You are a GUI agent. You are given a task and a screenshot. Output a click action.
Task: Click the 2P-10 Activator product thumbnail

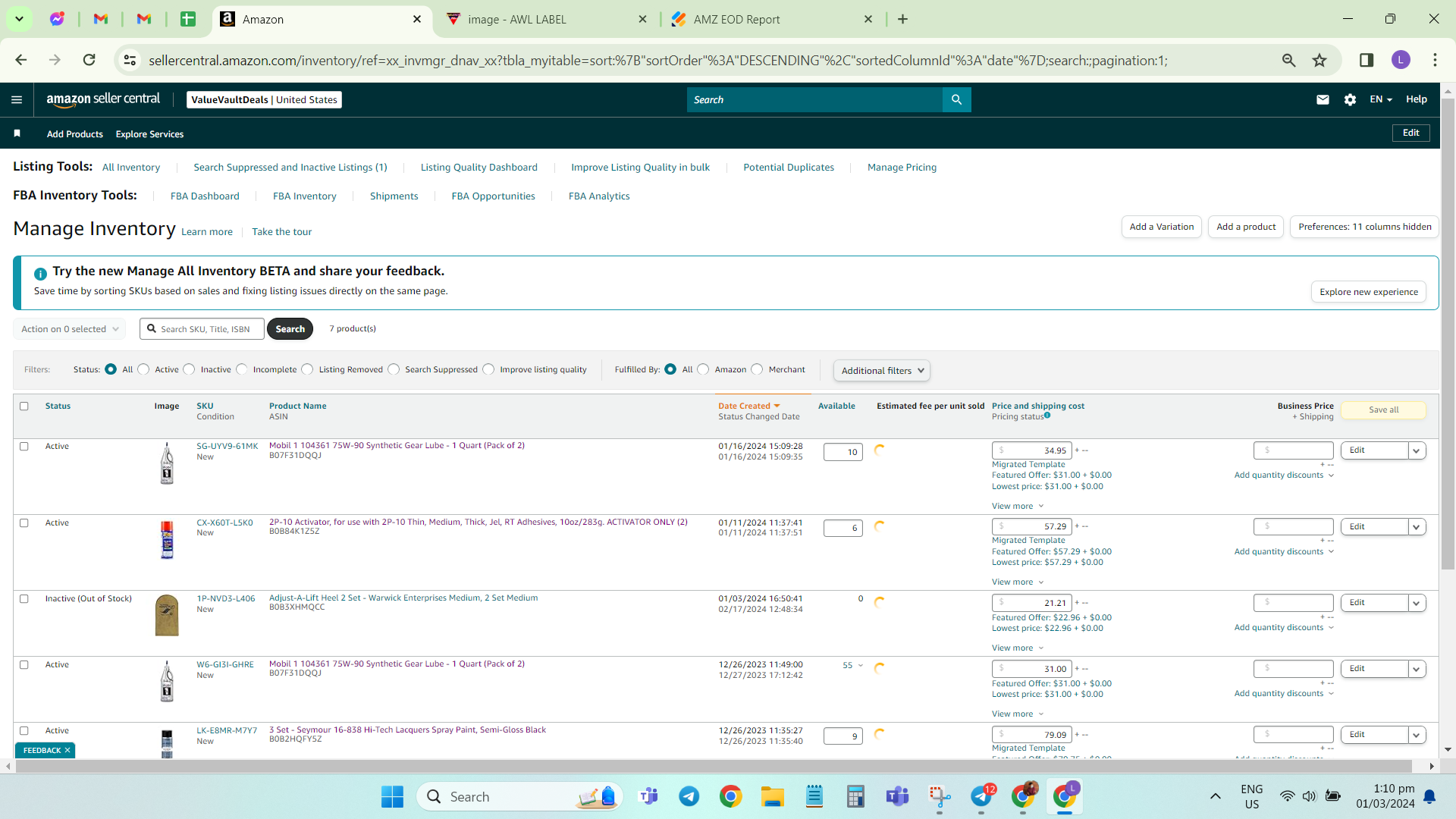167,539
